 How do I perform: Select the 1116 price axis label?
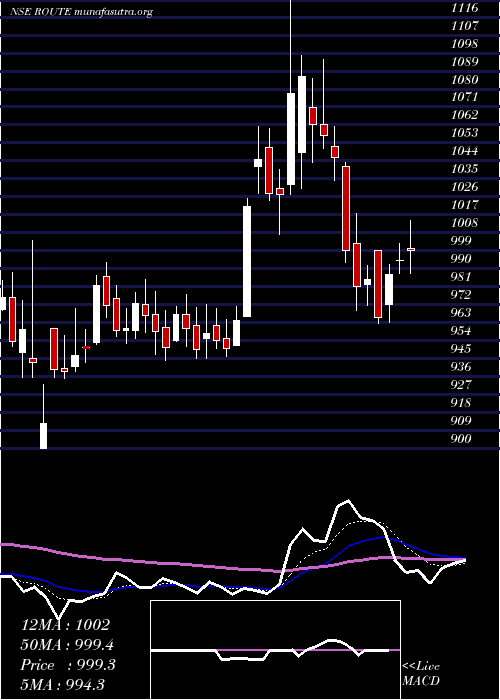click(465, 8)
